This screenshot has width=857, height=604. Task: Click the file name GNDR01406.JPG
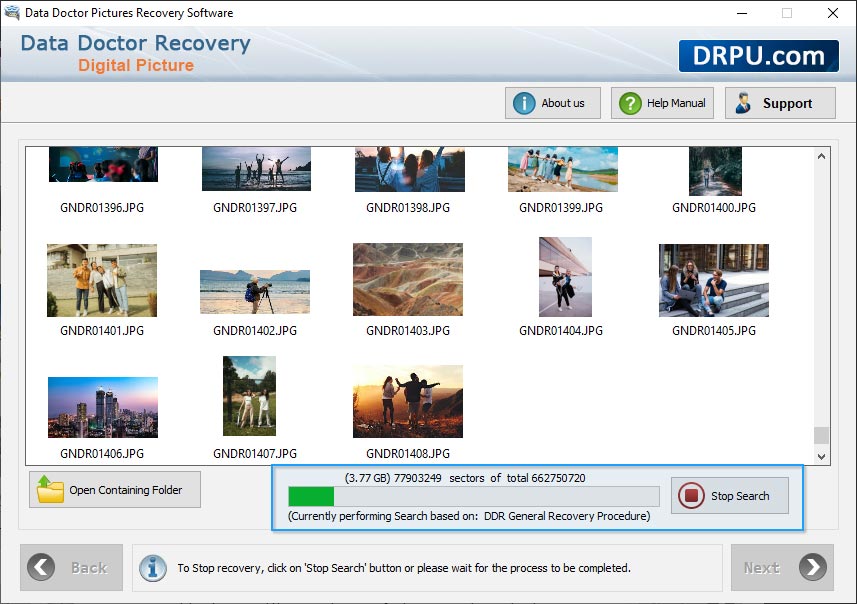[102, 454]
